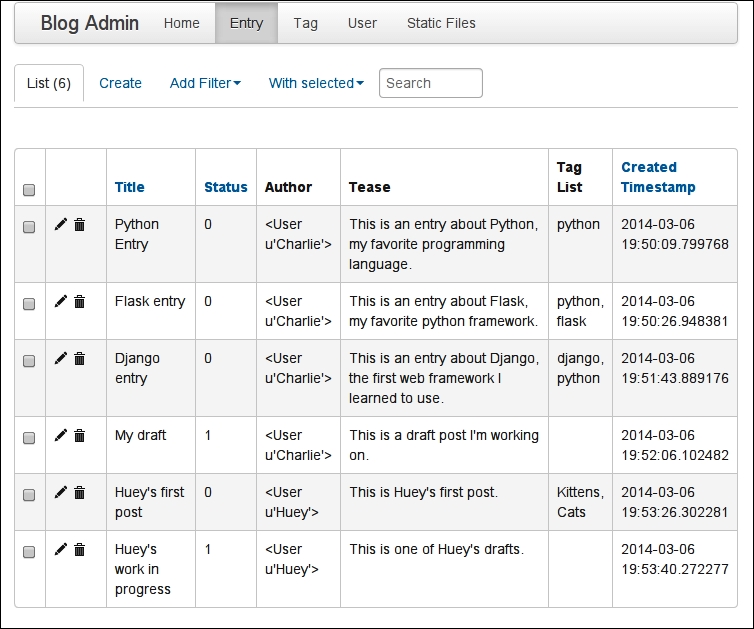Viewport: 754px width, 629px height.
Task: Edit the Python Entry row with pencil icon
Action: tap(61, 224)
